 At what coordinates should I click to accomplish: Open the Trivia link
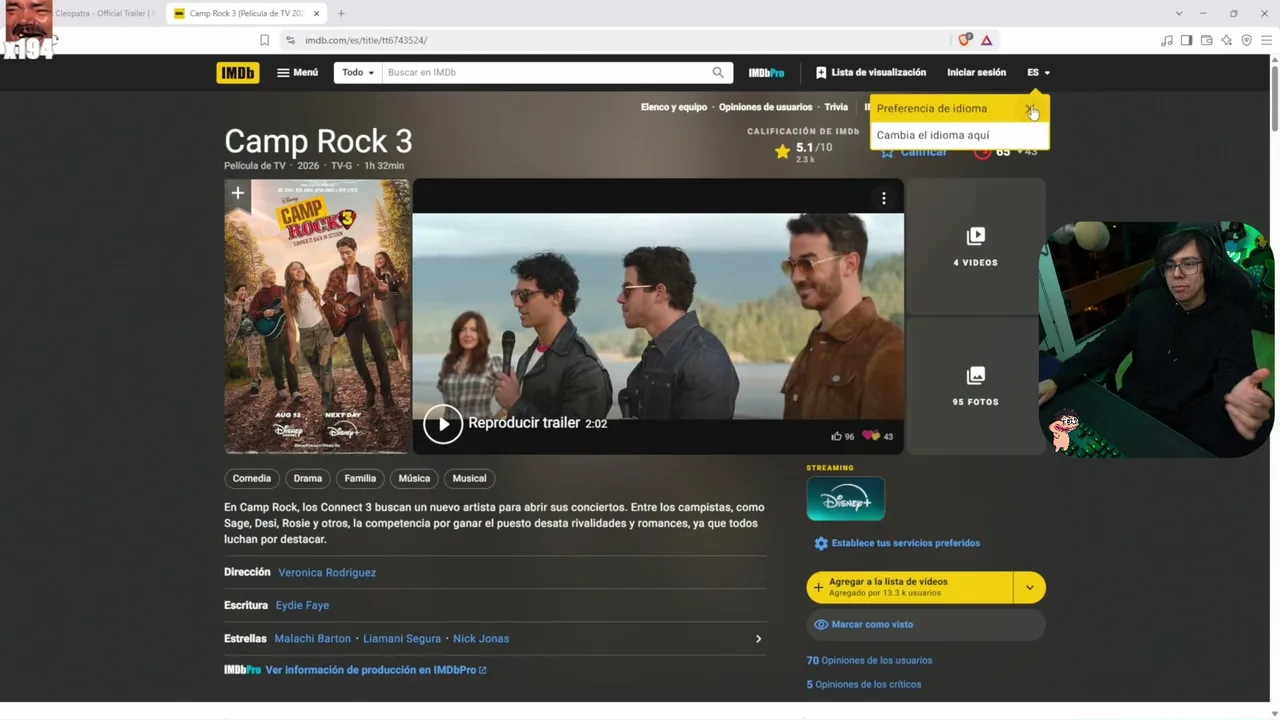tap(836, 107)
